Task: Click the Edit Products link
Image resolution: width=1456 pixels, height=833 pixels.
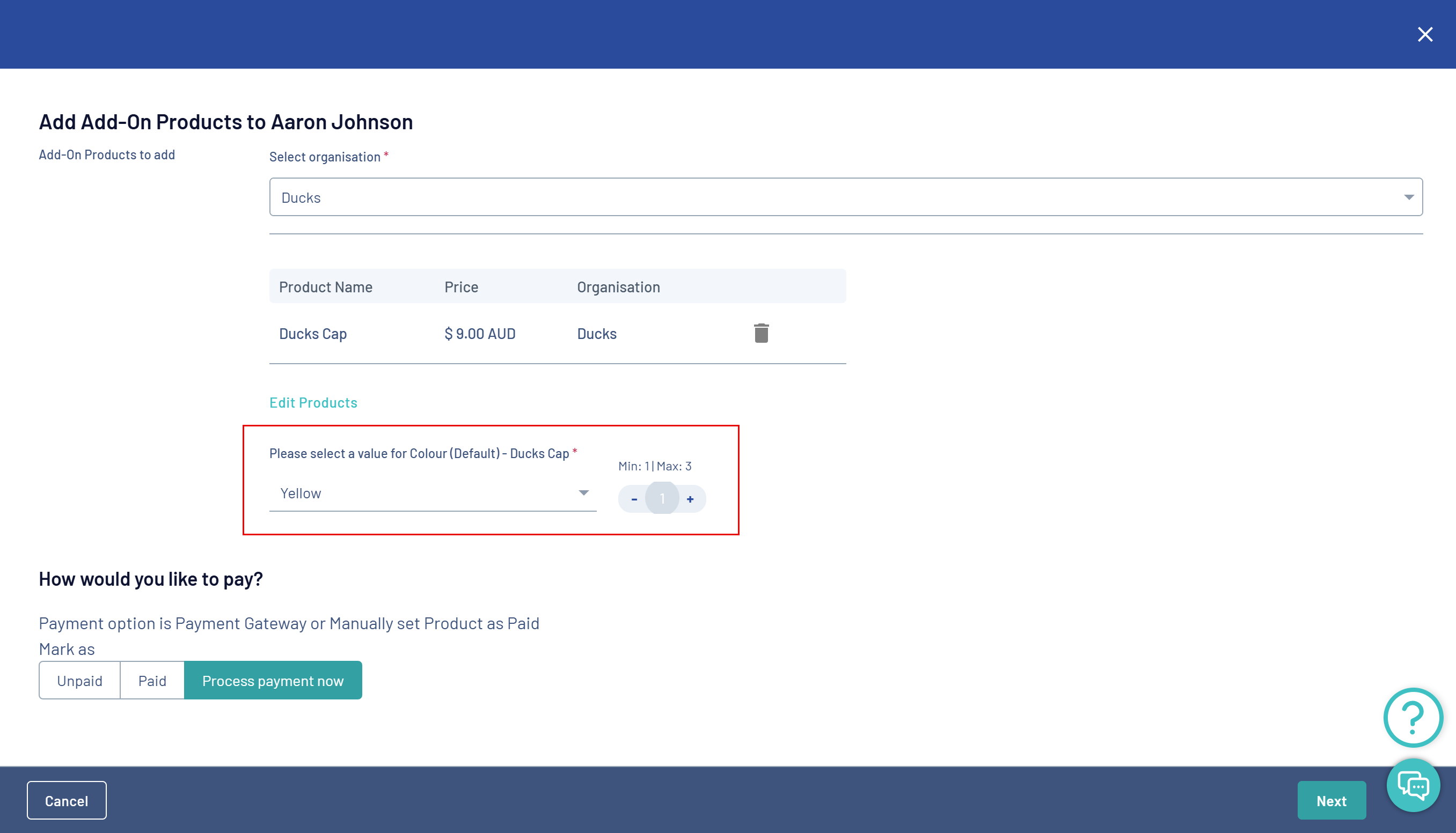Action: 313,402
